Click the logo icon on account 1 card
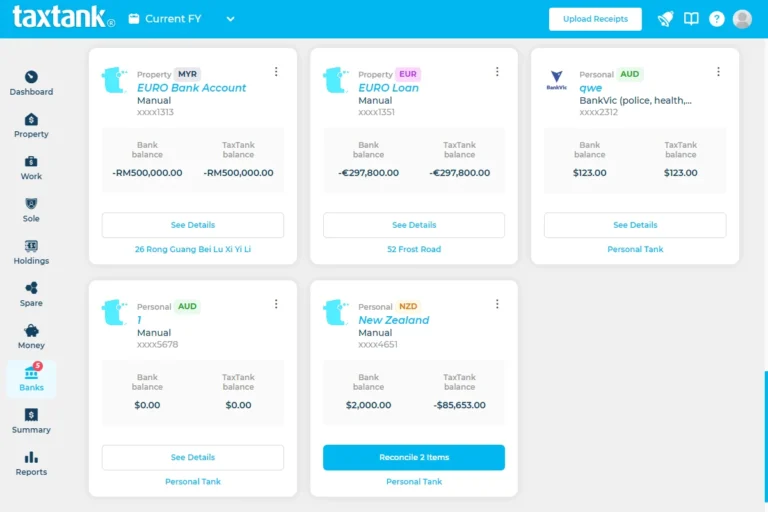The image size is (768, 512). pyautogui.click(x=114, y=313)
